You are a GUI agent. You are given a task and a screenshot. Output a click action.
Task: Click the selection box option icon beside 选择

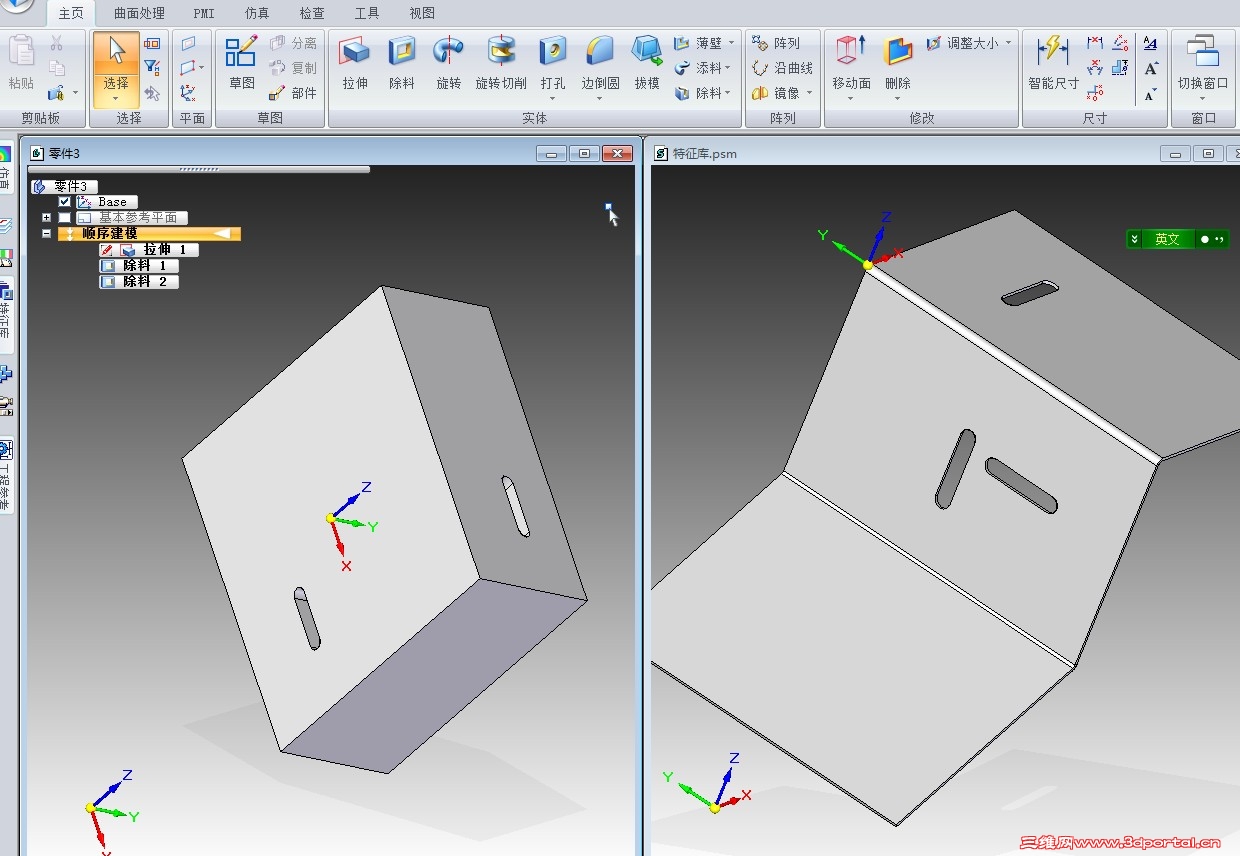coord(152,43)
